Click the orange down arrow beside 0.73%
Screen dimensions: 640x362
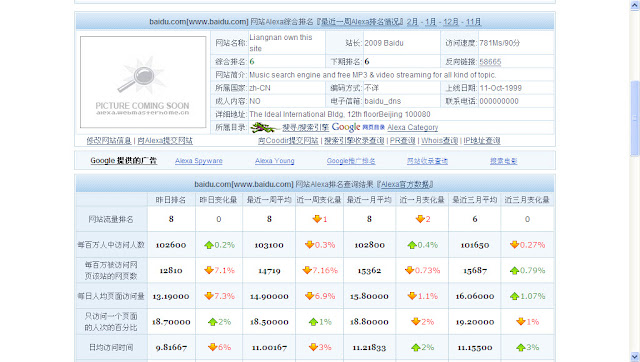409,270
